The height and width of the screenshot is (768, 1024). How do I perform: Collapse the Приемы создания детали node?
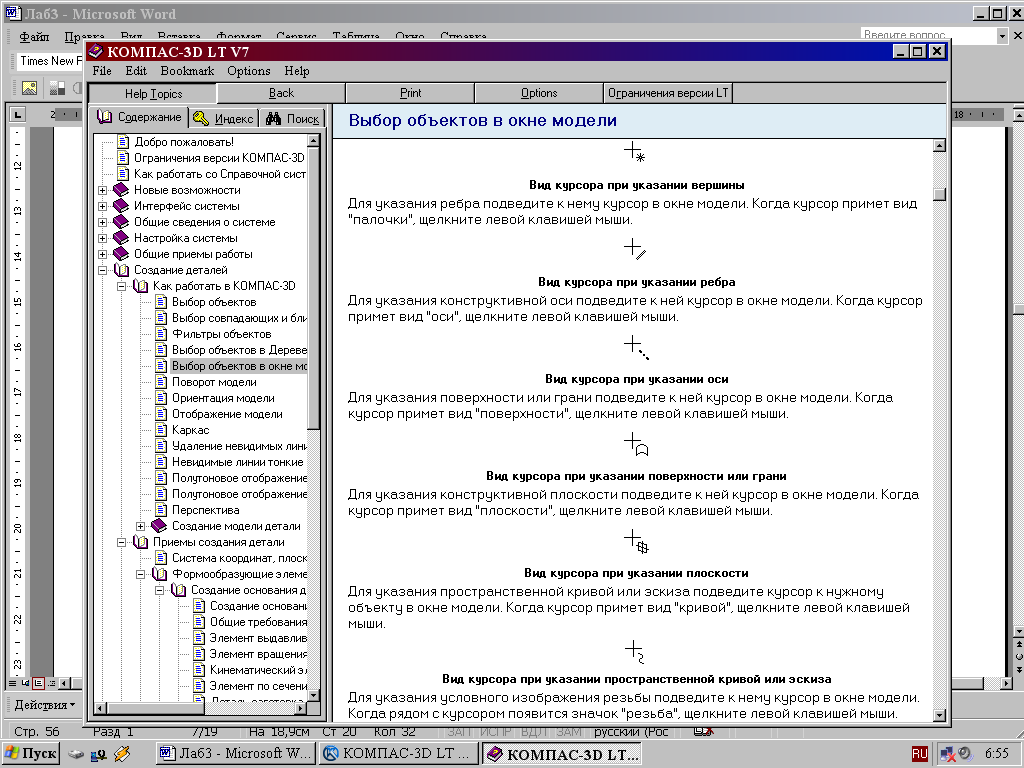[121, 542]
